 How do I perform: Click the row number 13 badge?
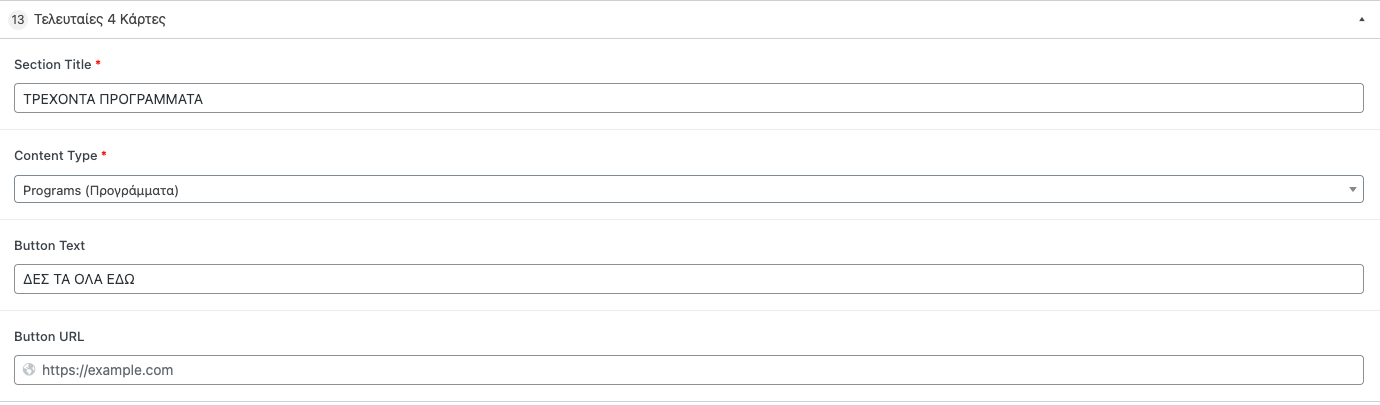point(18,19)
